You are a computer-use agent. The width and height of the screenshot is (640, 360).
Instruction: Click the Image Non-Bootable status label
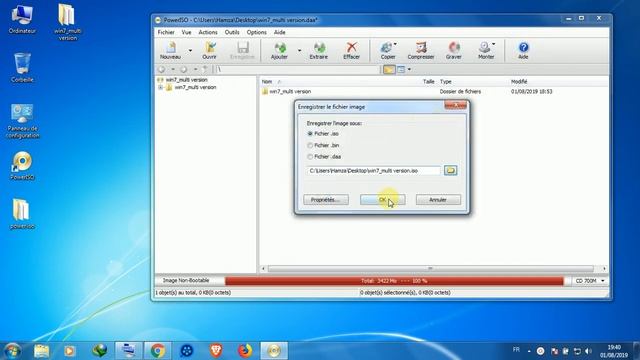click(186, 280)
